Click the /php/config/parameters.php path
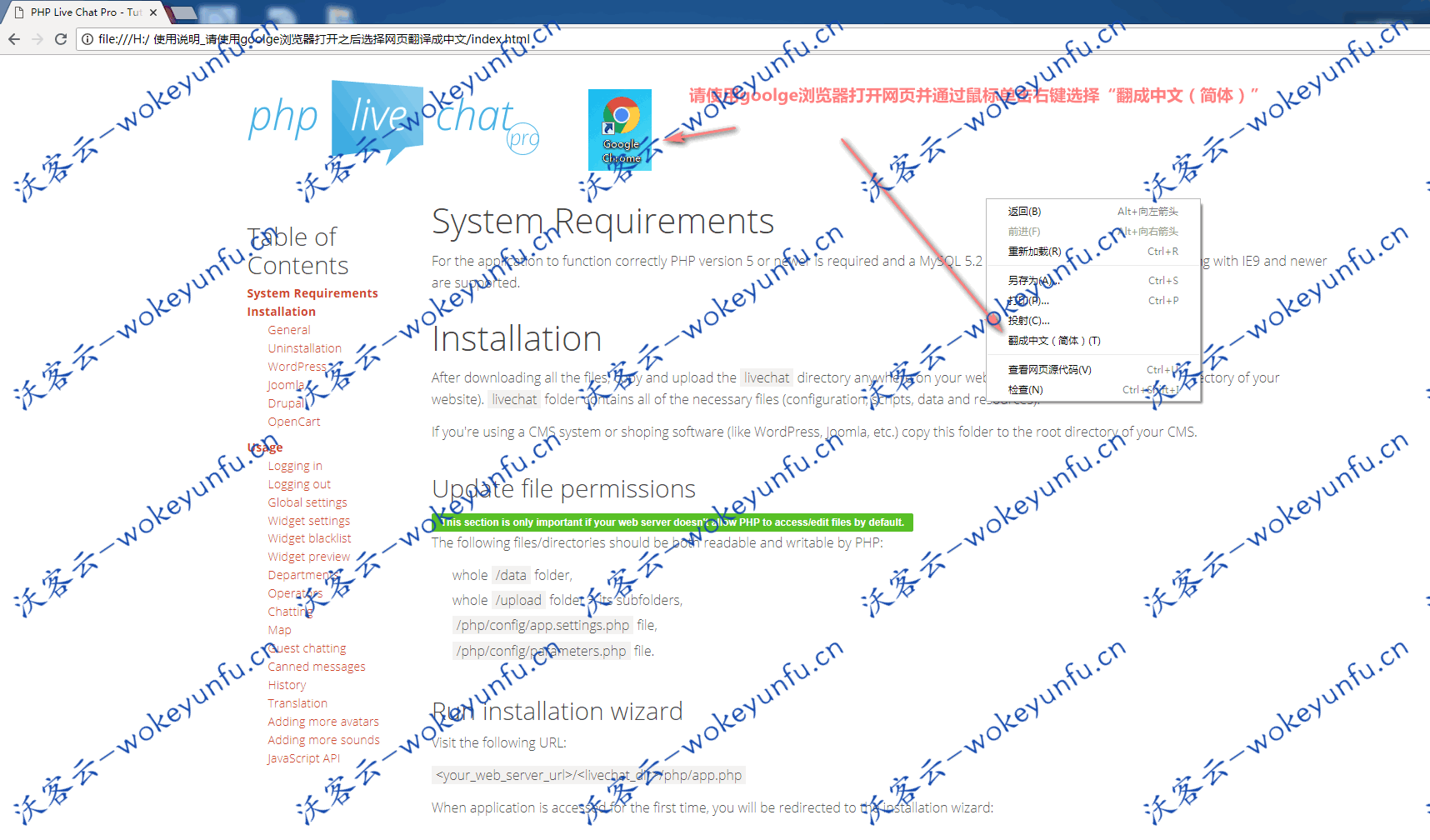Image resolution: width=1430 pixels, height=840 pixels. click(541, 651)
